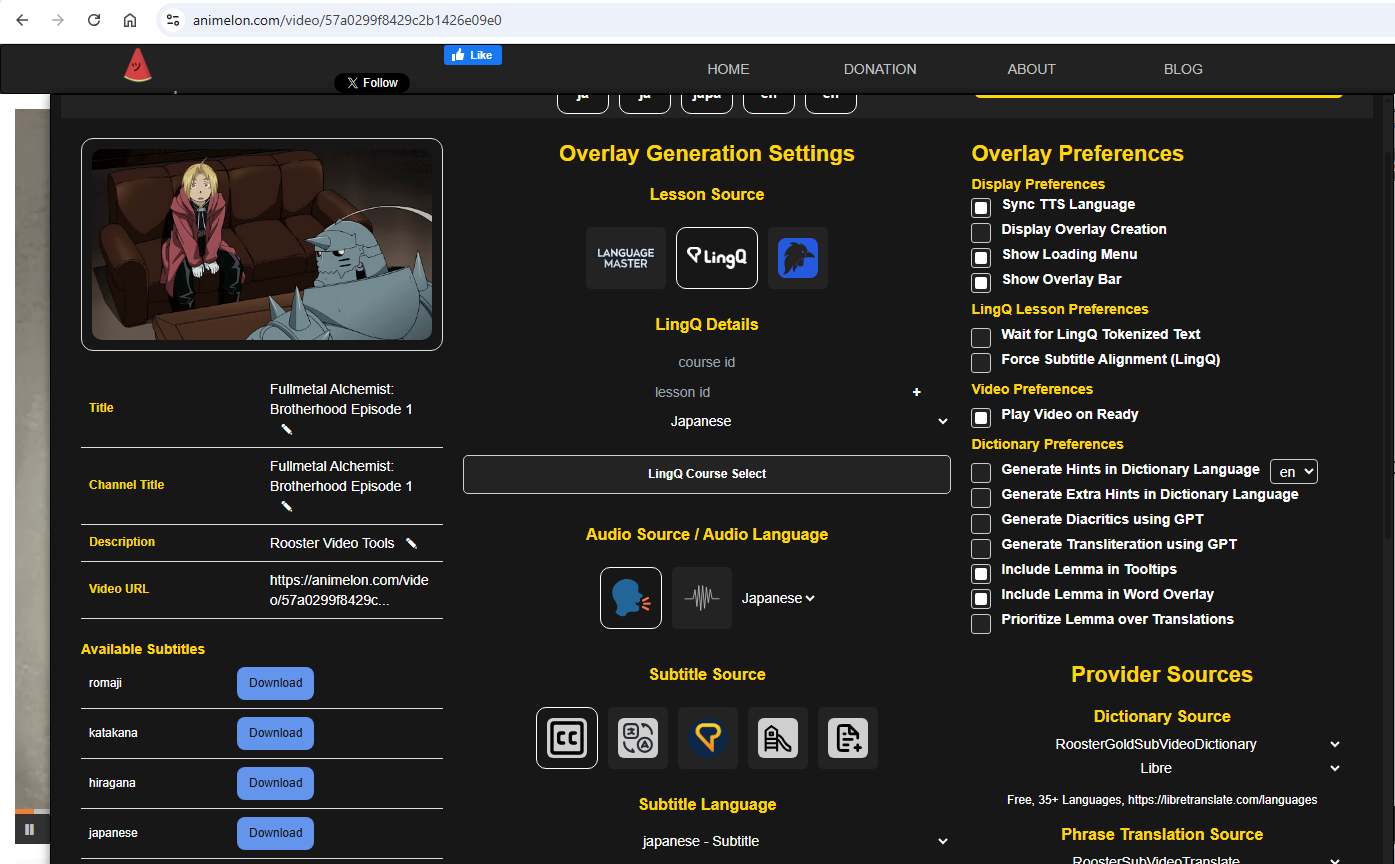Select the waveform audio source icon
Image resolution: width=1395 pixels, height=864 pixels.
coord(702,598)
